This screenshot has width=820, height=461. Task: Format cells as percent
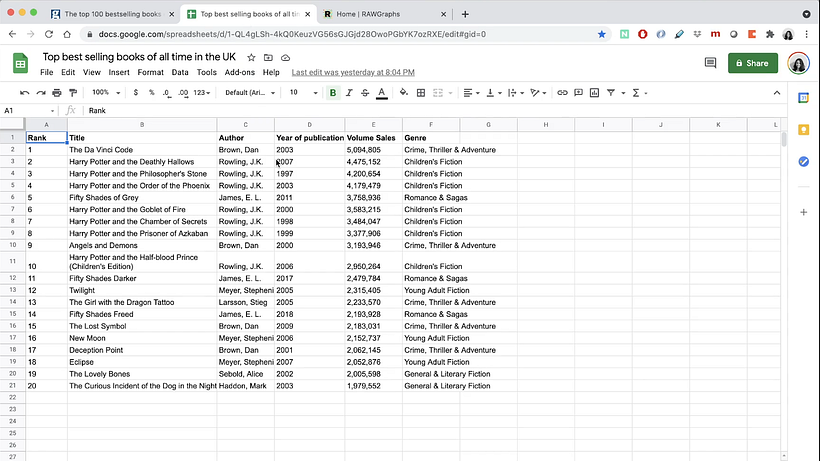tap(151, 93)
